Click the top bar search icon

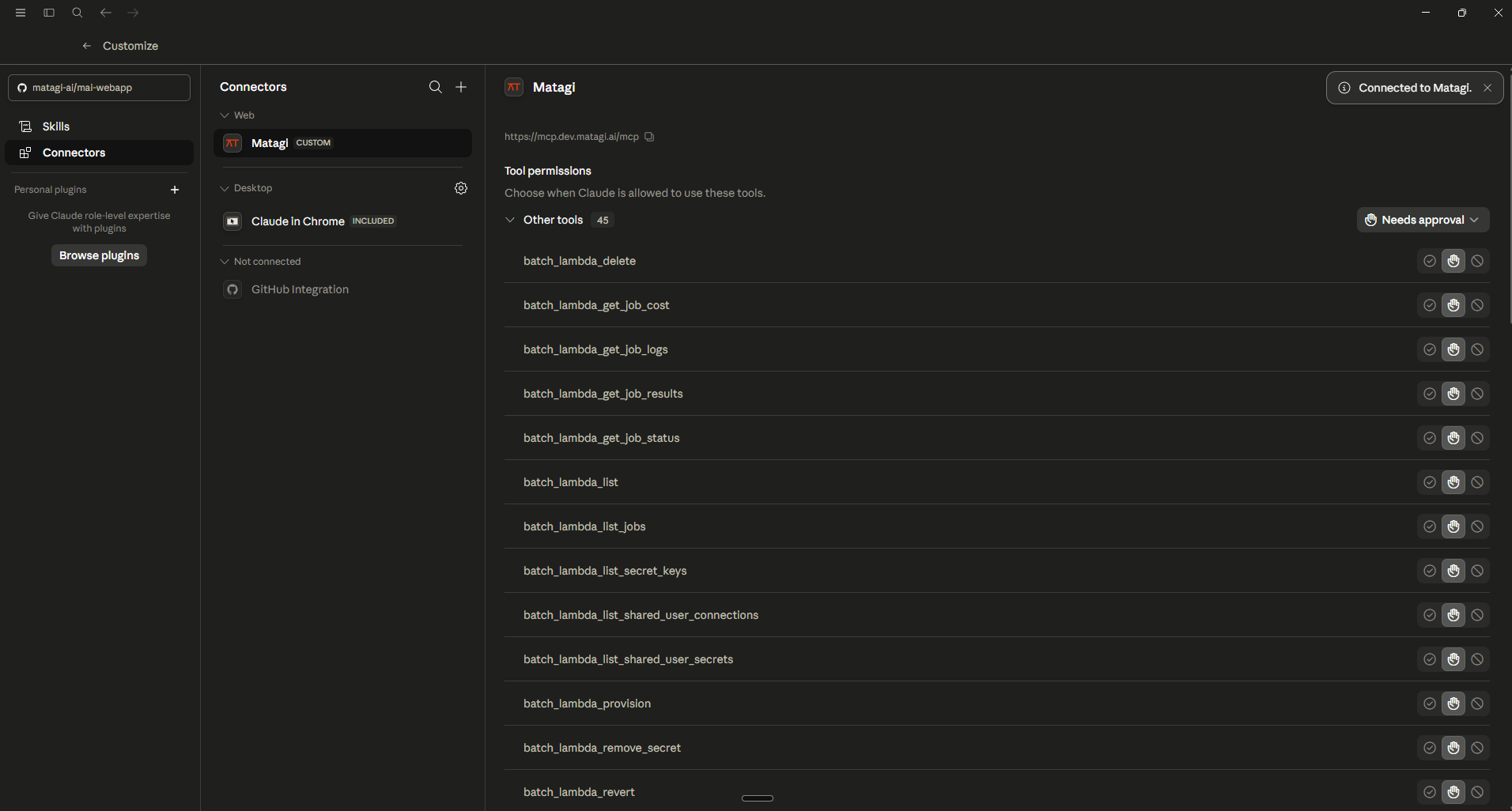click(77, 13)
